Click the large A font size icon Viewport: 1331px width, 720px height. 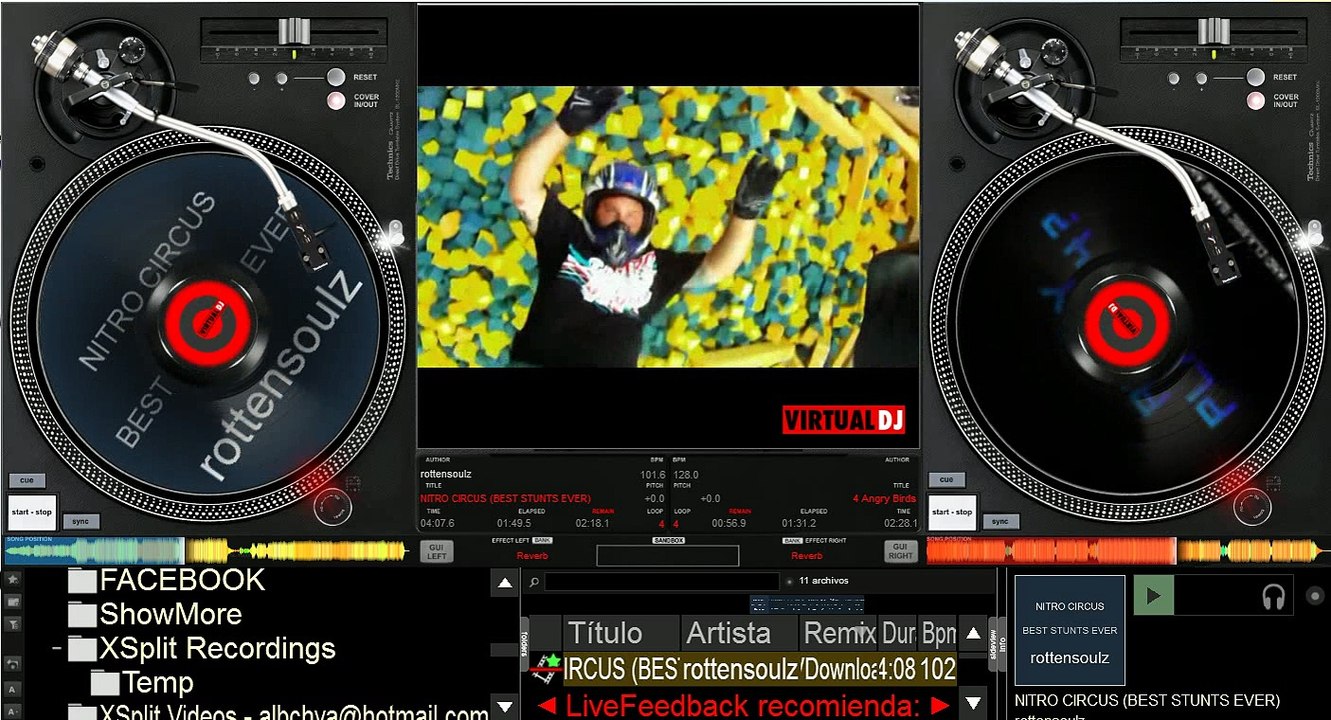pos(12,689)
